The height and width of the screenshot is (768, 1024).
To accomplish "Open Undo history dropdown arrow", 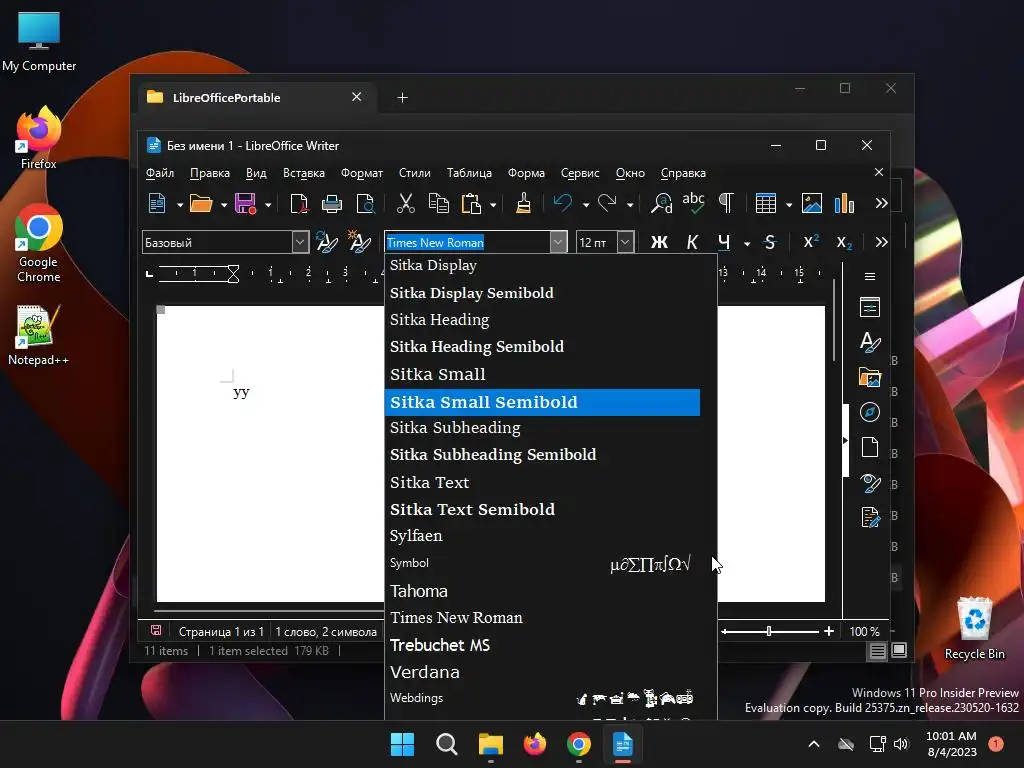I will 585,205.
